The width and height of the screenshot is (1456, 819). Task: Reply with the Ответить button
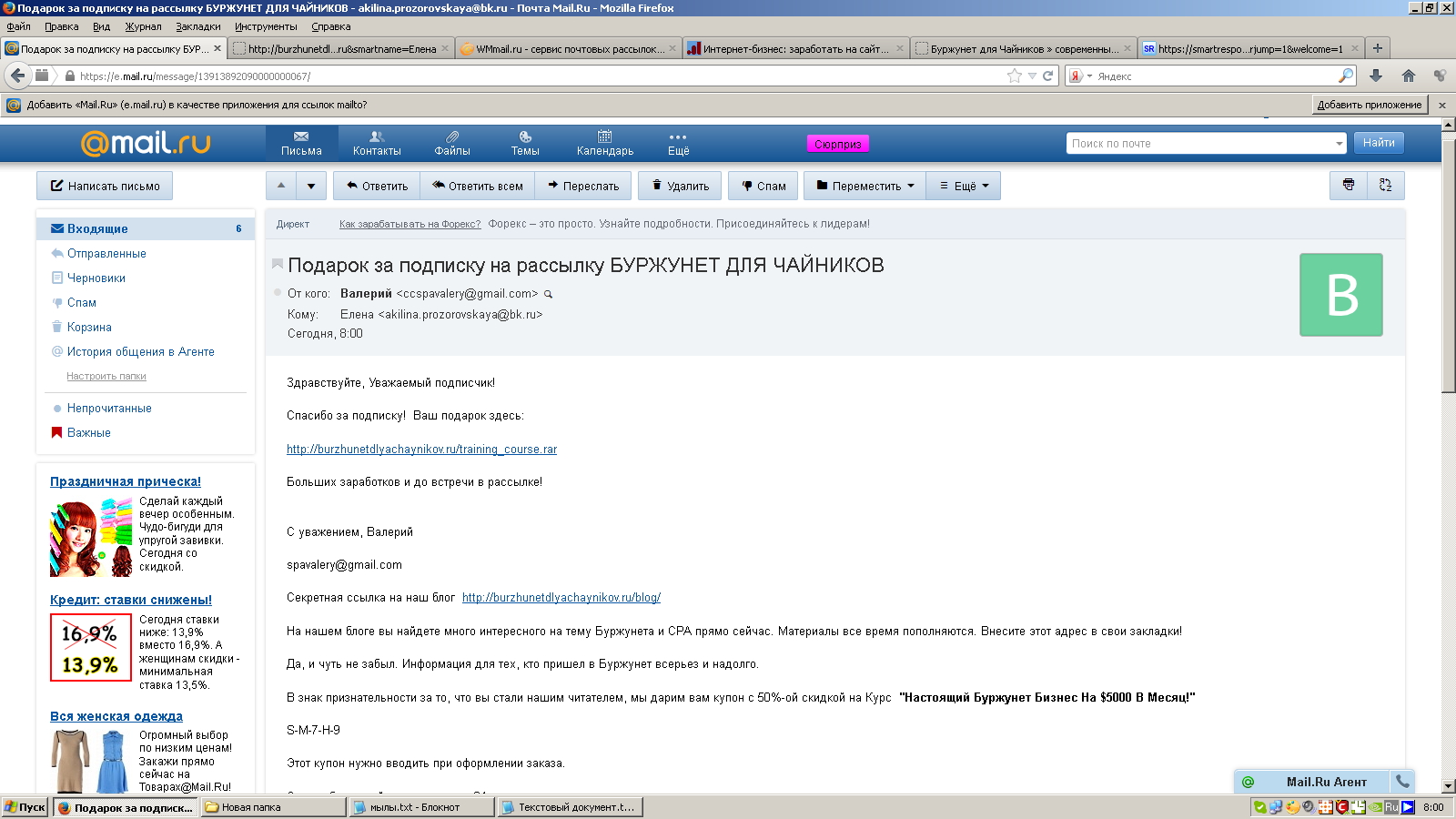pos(377,186)
